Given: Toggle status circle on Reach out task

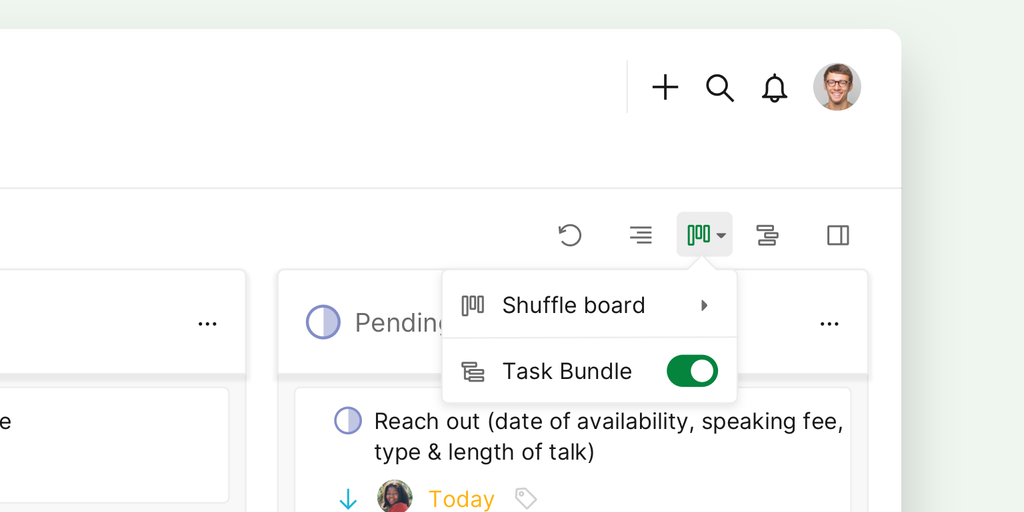Looking at the screenshot, I should [348, 421].
